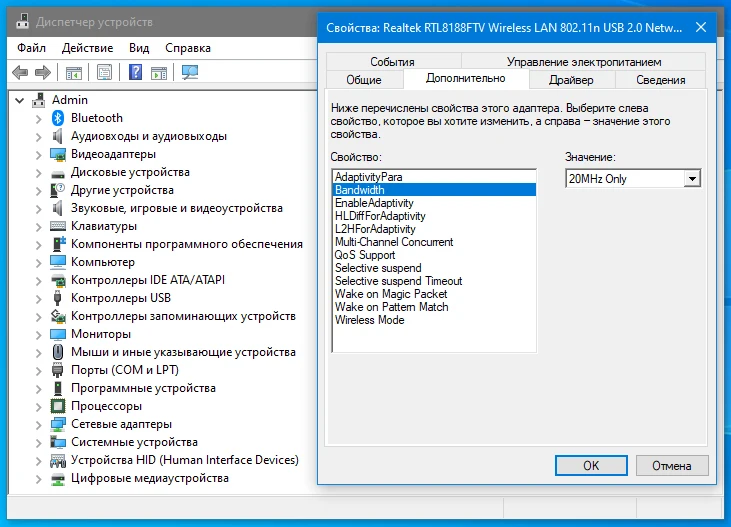731x527 pixels.
Task: Expand Компоненты программного обеспечения chevron
Action: (39, 244)
